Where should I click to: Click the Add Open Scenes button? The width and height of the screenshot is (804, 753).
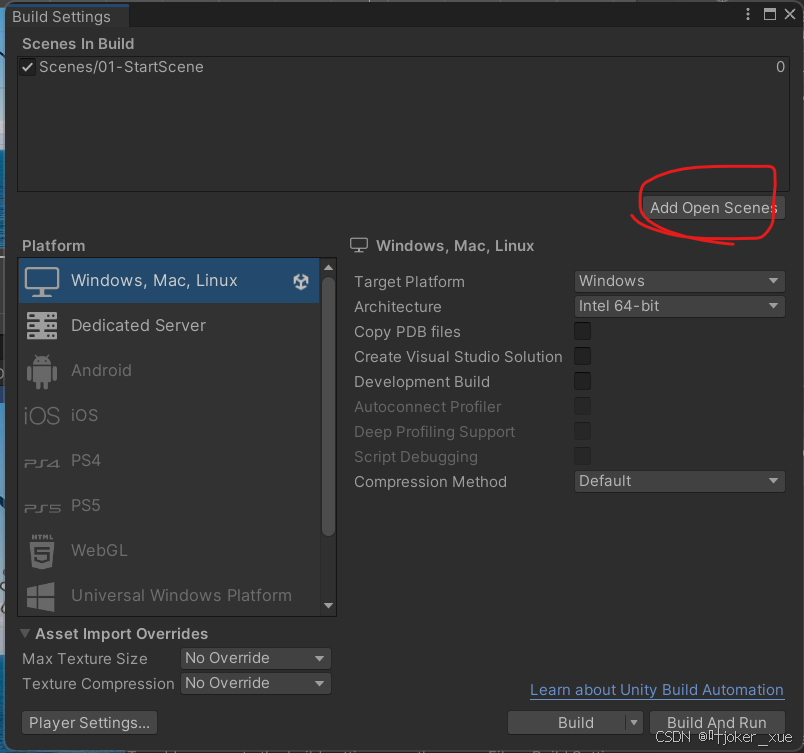[714, 208]
